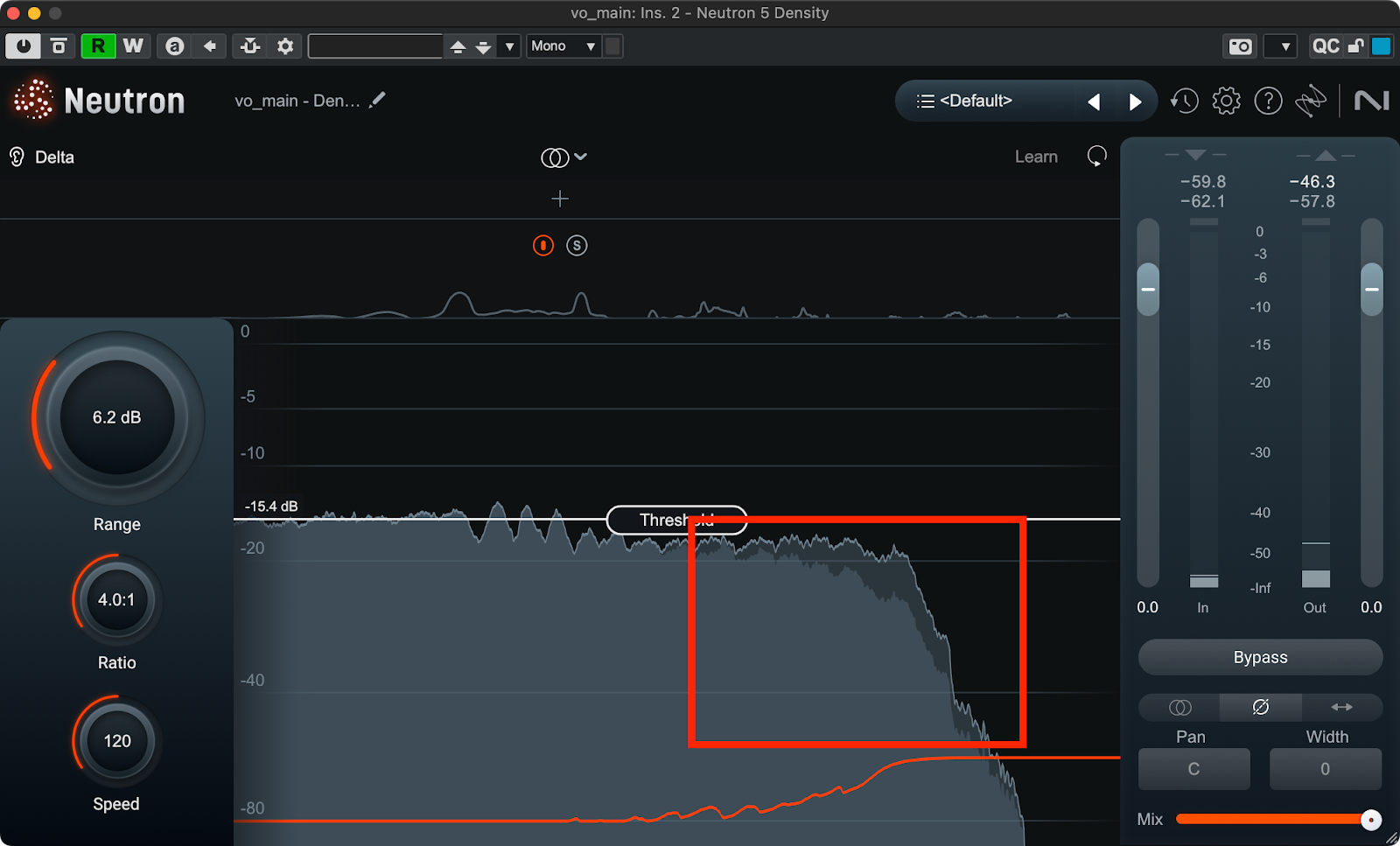Toggle the plugin power button in host toolbar
Viewport: 1400px width, 846px height.
(23, 46)
